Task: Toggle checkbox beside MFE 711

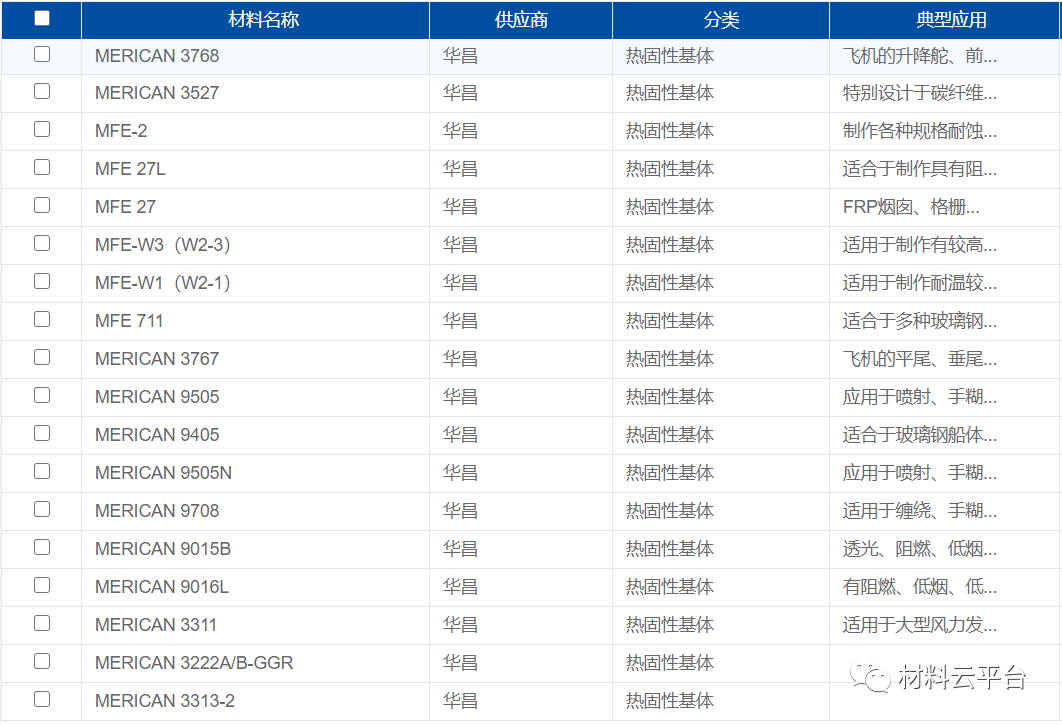Action: click(42, 320)
